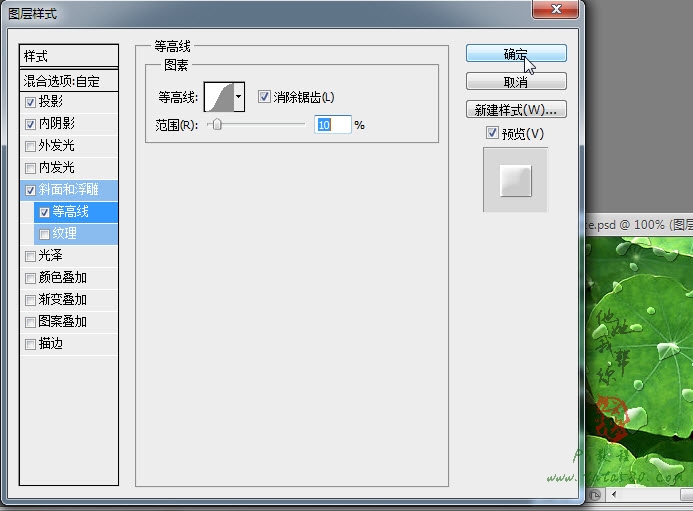This screenshot has height=511, width=693.
Task: Click the style preview swatch thumbnail
Action: (x=515, y=180)
